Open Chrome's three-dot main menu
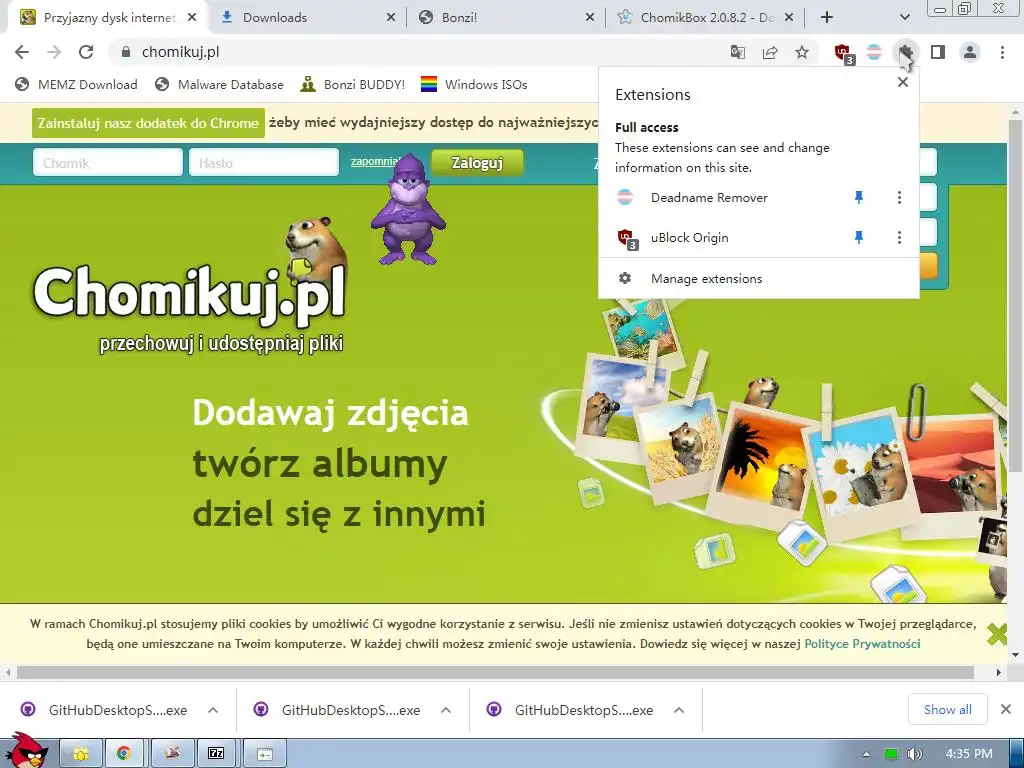The height and width of the screenshot is (768, 1024). pyautogui.click(x=1002, y=52)
